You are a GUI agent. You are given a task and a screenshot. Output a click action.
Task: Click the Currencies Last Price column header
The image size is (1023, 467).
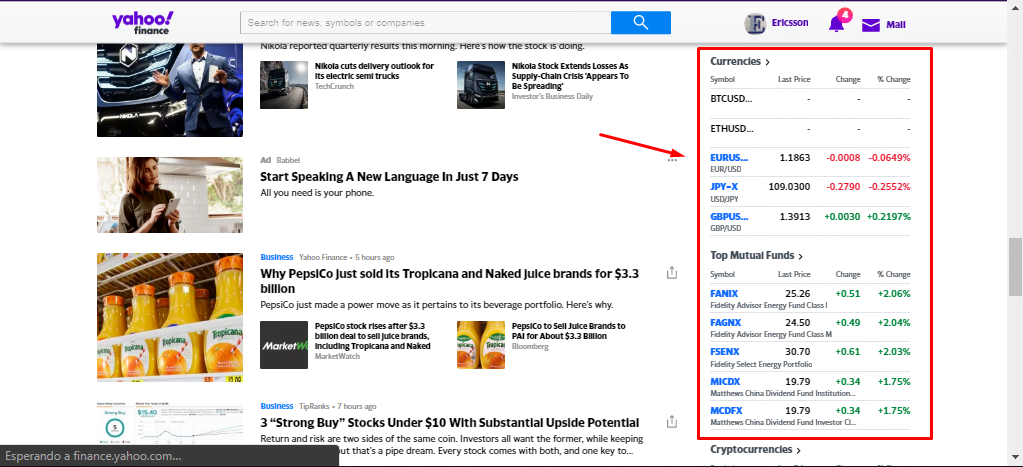click(794, 80)
